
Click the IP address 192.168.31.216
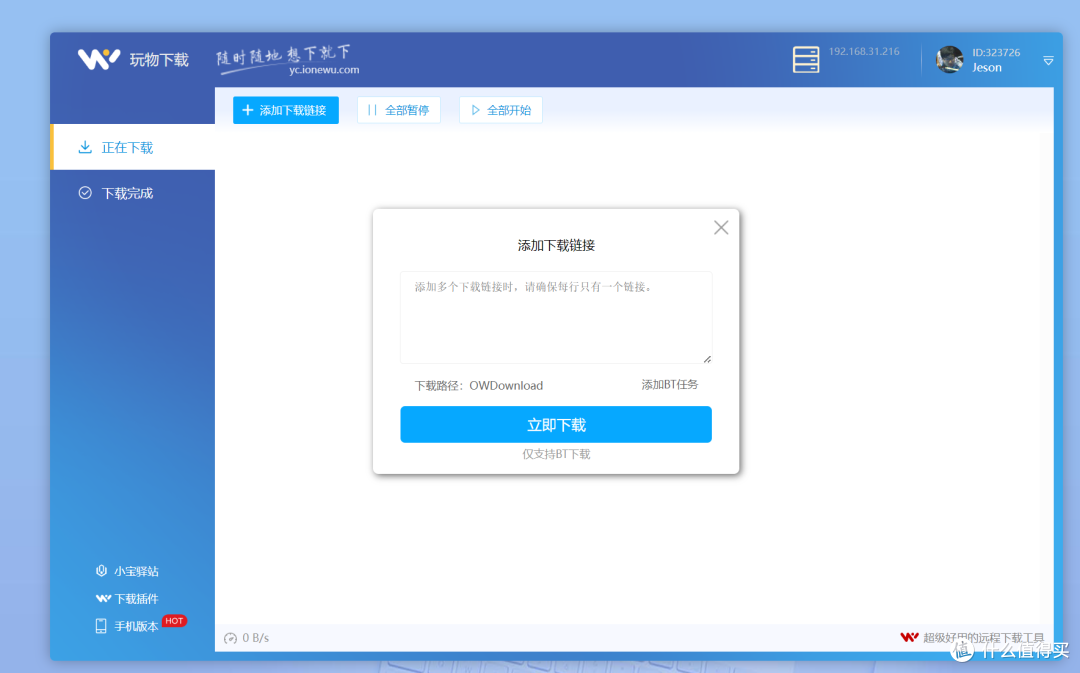864,52
